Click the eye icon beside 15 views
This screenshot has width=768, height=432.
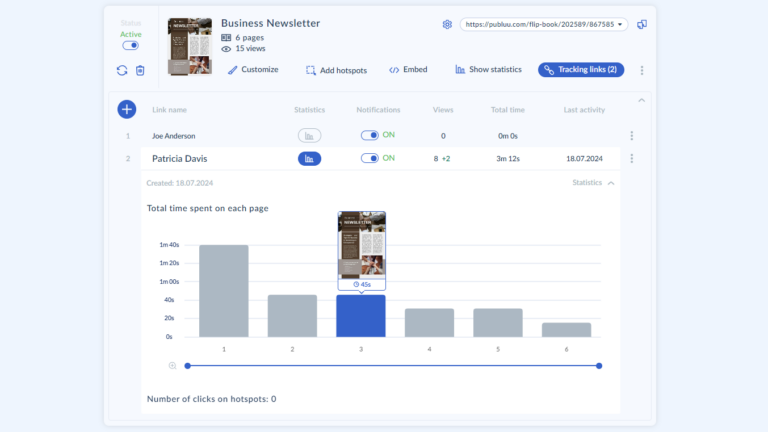[226, 49]
